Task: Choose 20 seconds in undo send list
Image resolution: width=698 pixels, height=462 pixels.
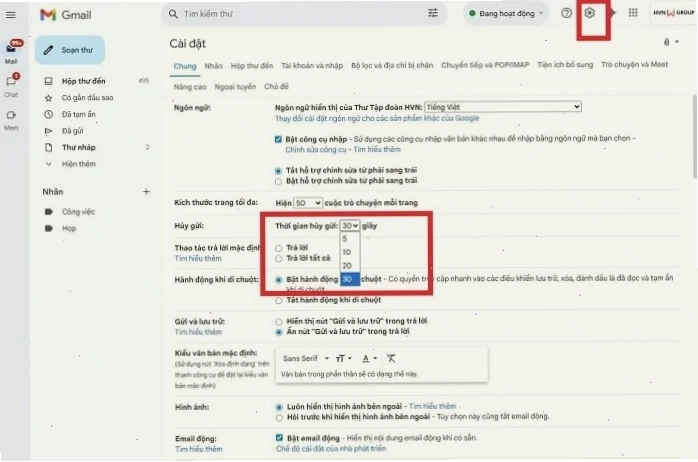Action: click(x=350, y=266)
